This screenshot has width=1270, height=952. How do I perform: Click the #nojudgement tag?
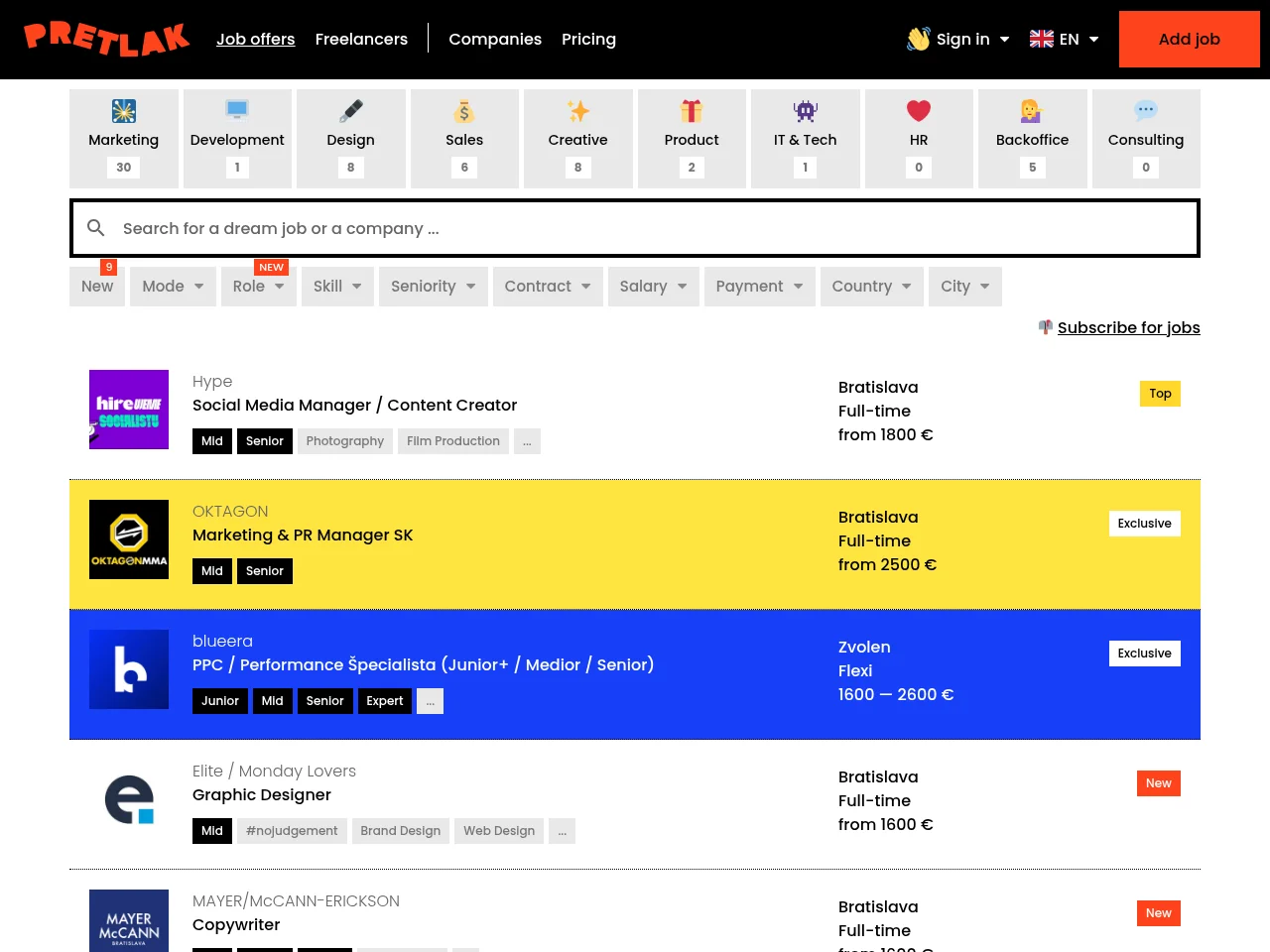(x=292, y=831)
